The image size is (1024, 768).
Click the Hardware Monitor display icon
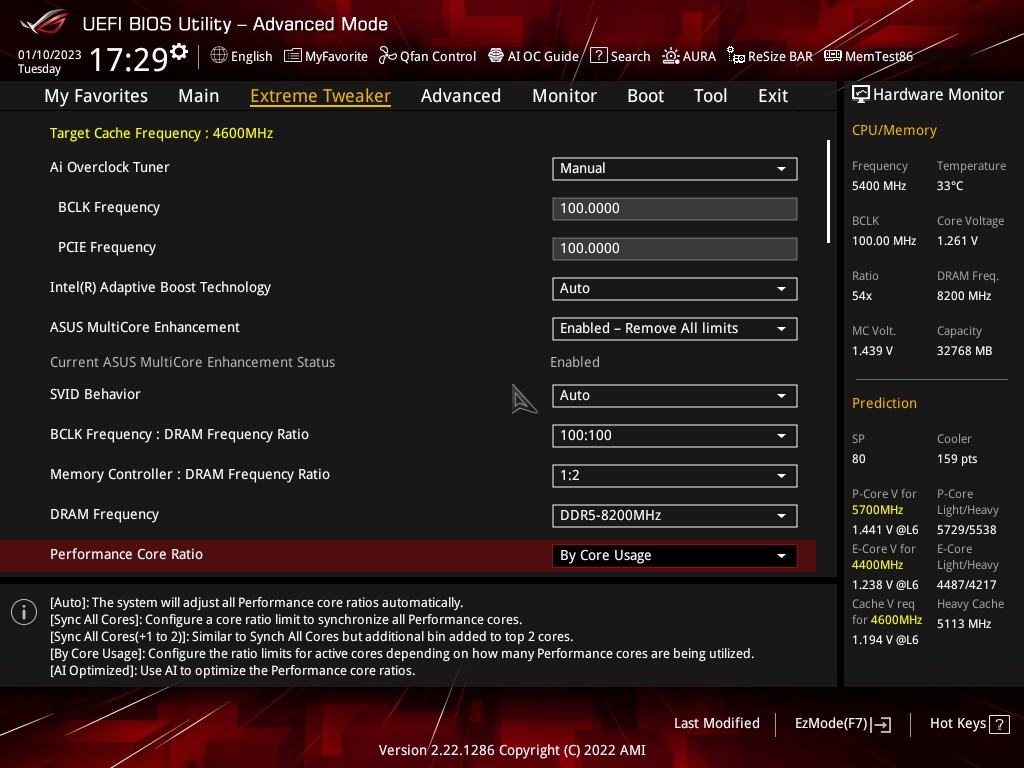pos(861,95)
